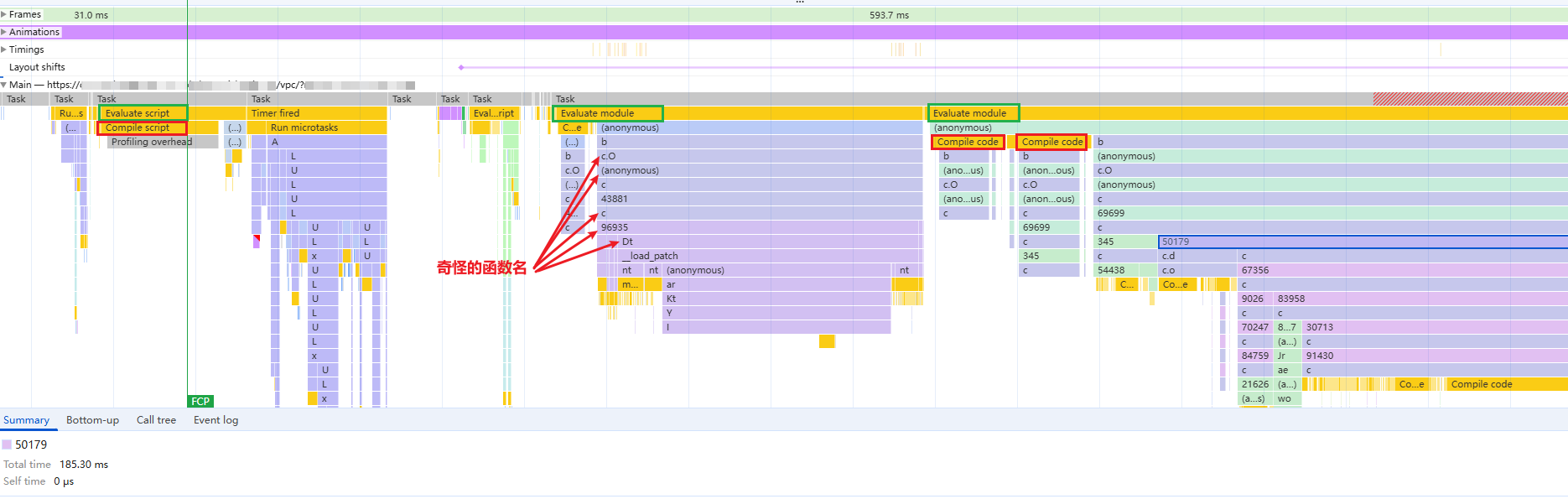The height and width of the screenshot is (499, 1568).
Task: Expand the Frames track triangle
Action: (4, 14)
